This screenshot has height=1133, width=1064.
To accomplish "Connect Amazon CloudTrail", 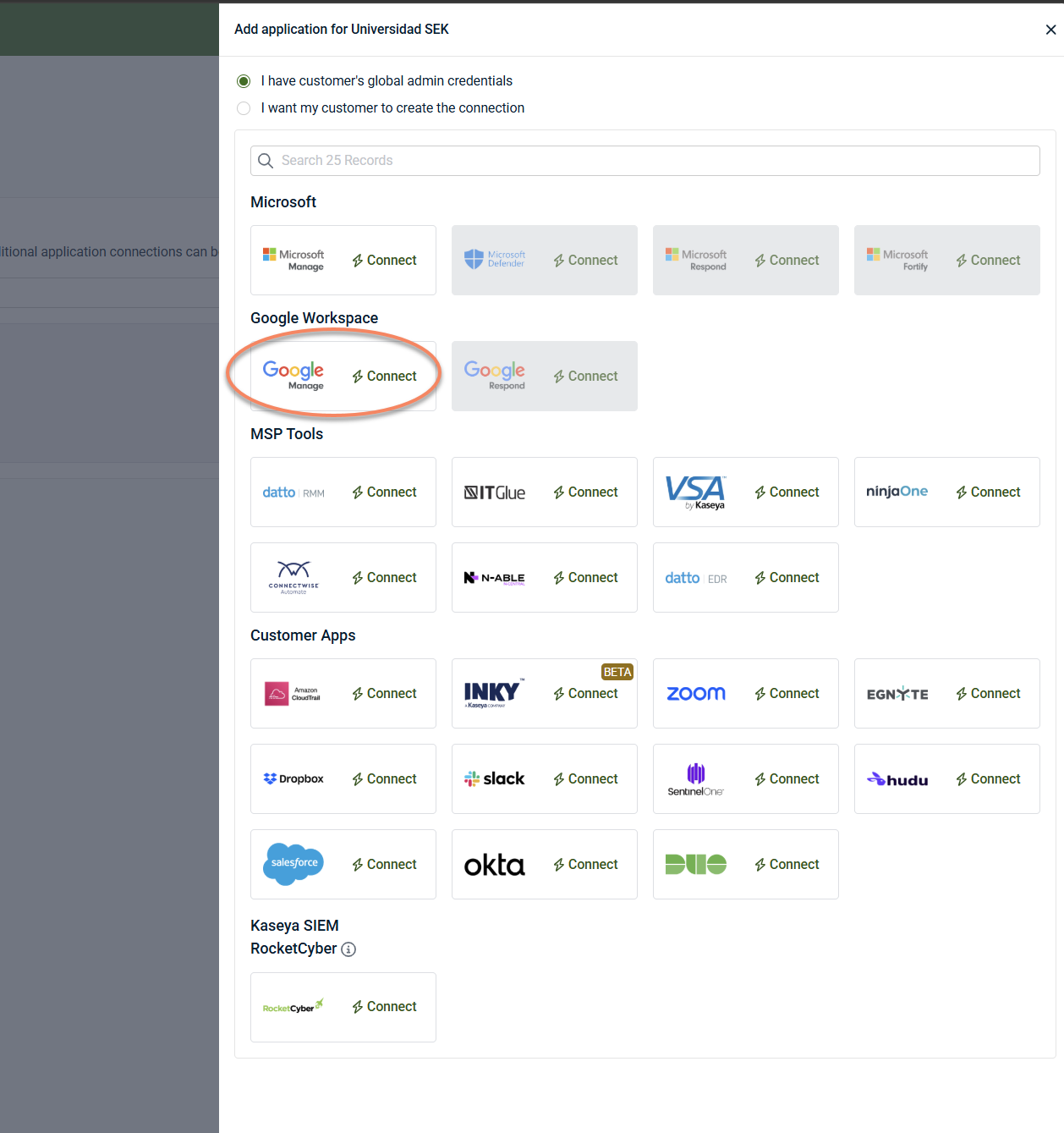I will tap(385, 693).
